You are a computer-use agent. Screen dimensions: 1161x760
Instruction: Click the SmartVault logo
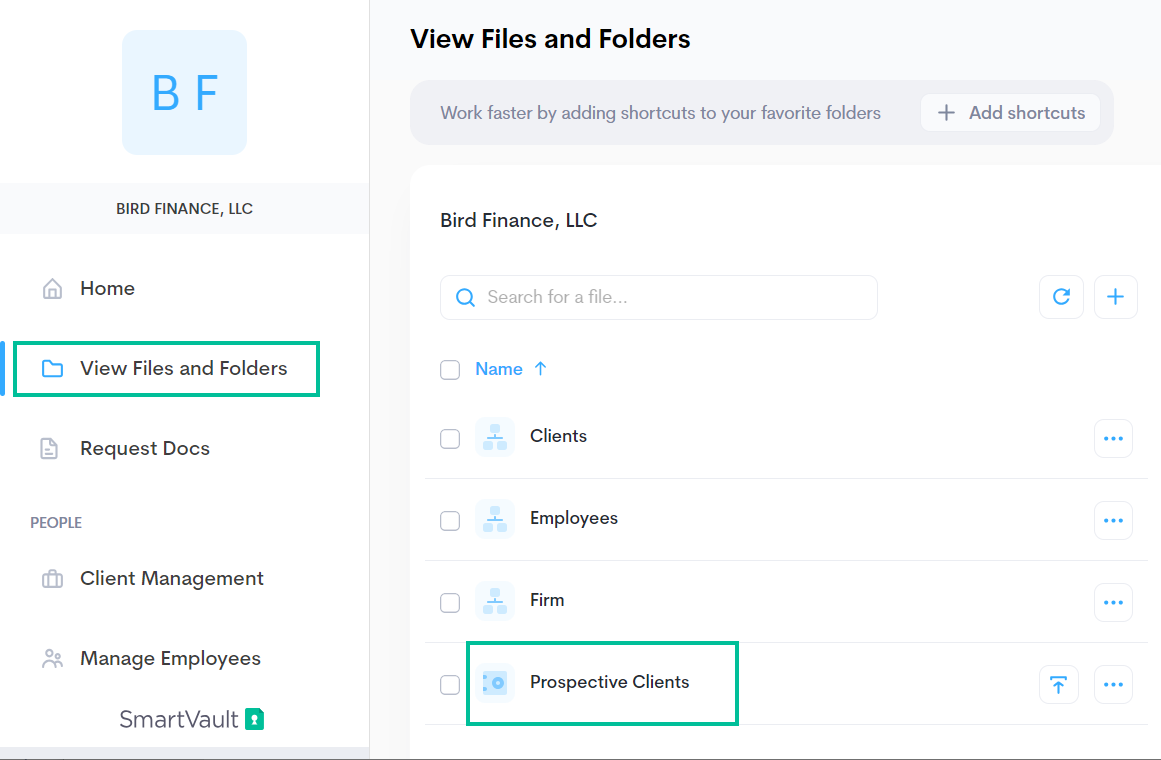(x=192, y=719)
